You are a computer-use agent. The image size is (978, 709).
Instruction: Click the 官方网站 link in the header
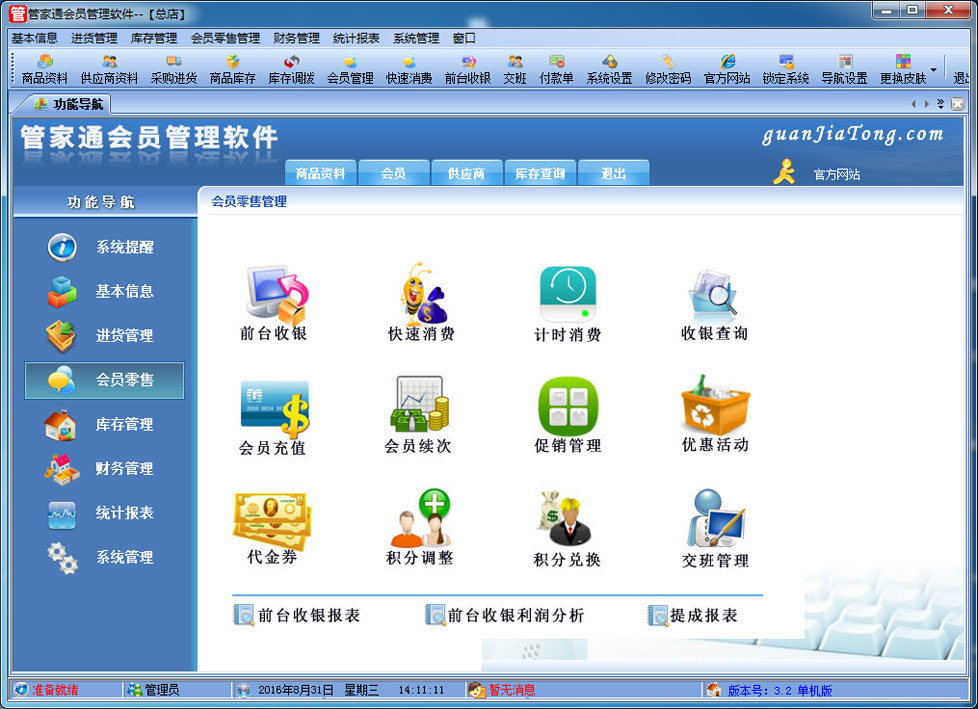coord(836,174)
